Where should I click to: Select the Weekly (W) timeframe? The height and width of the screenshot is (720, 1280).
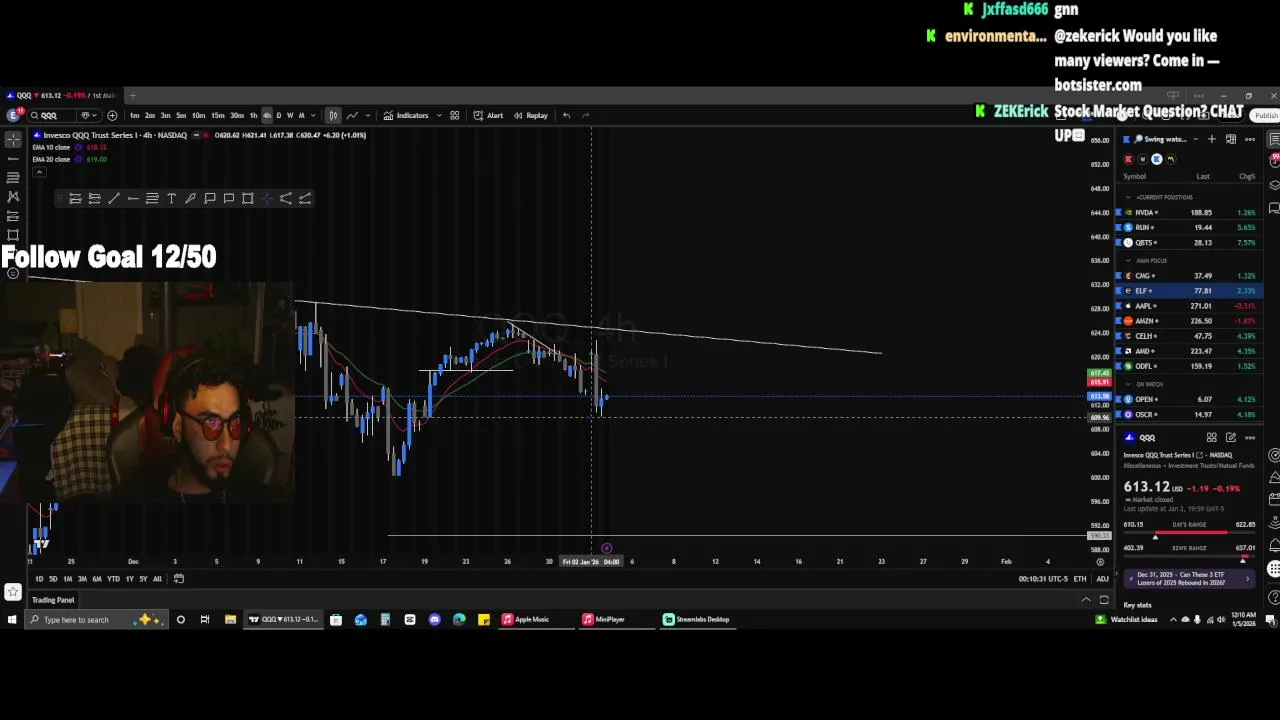(x=290, y=115)
